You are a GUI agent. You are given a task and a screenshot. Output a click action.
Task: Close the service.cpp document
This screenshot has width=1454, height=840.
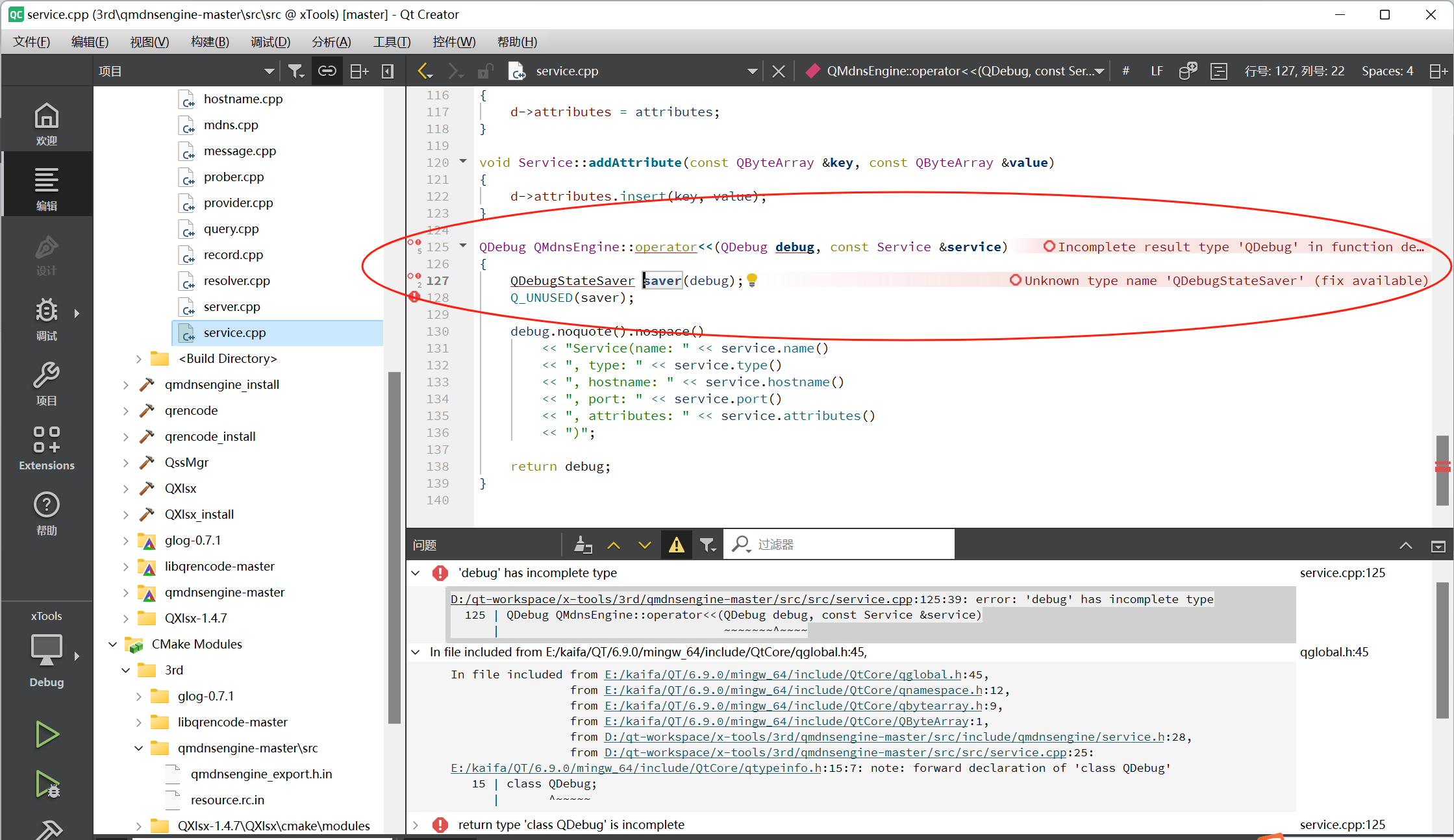(x=778, y=71)
